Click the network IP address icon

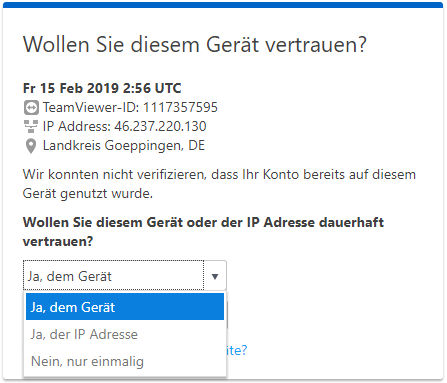(31, 127)
